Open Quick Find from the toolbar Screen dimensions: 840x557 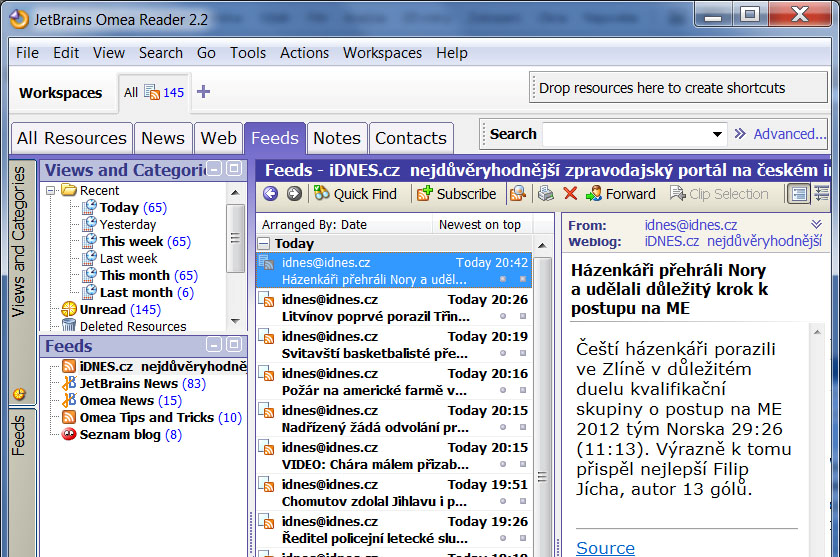pos(355,193)
